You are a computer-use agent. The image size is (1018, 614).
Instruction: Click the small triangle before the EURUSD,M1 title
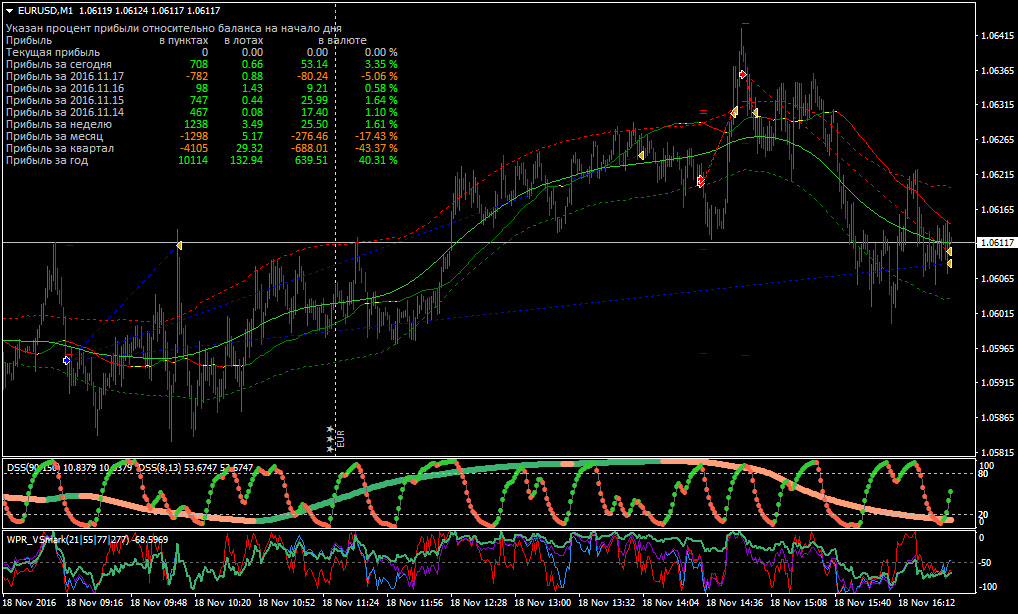point(10,10)
